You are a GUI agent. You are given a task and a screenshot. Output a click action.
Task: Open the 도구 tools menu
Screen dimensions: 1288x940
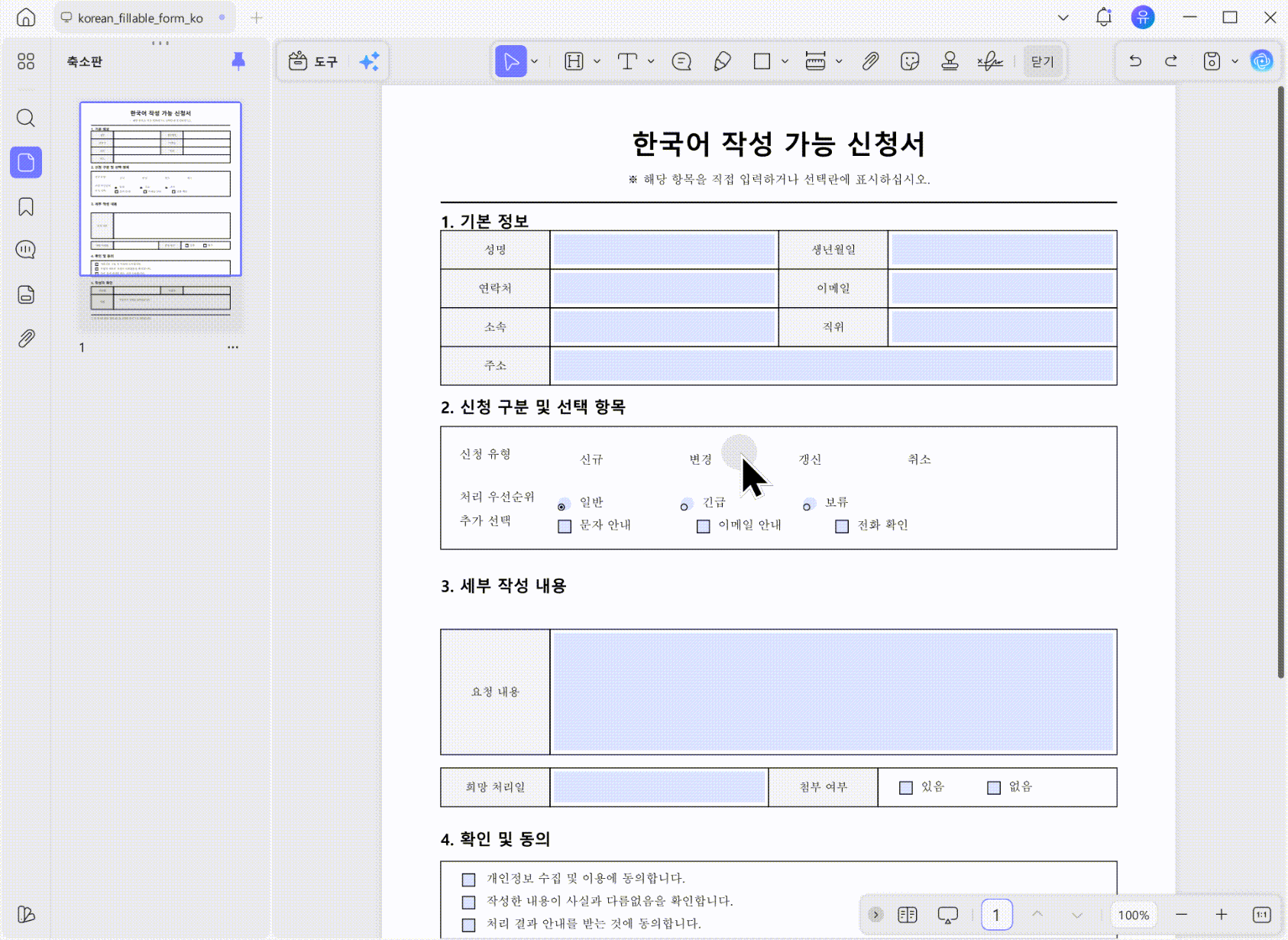pyautogui.click(x=312, y=61)
